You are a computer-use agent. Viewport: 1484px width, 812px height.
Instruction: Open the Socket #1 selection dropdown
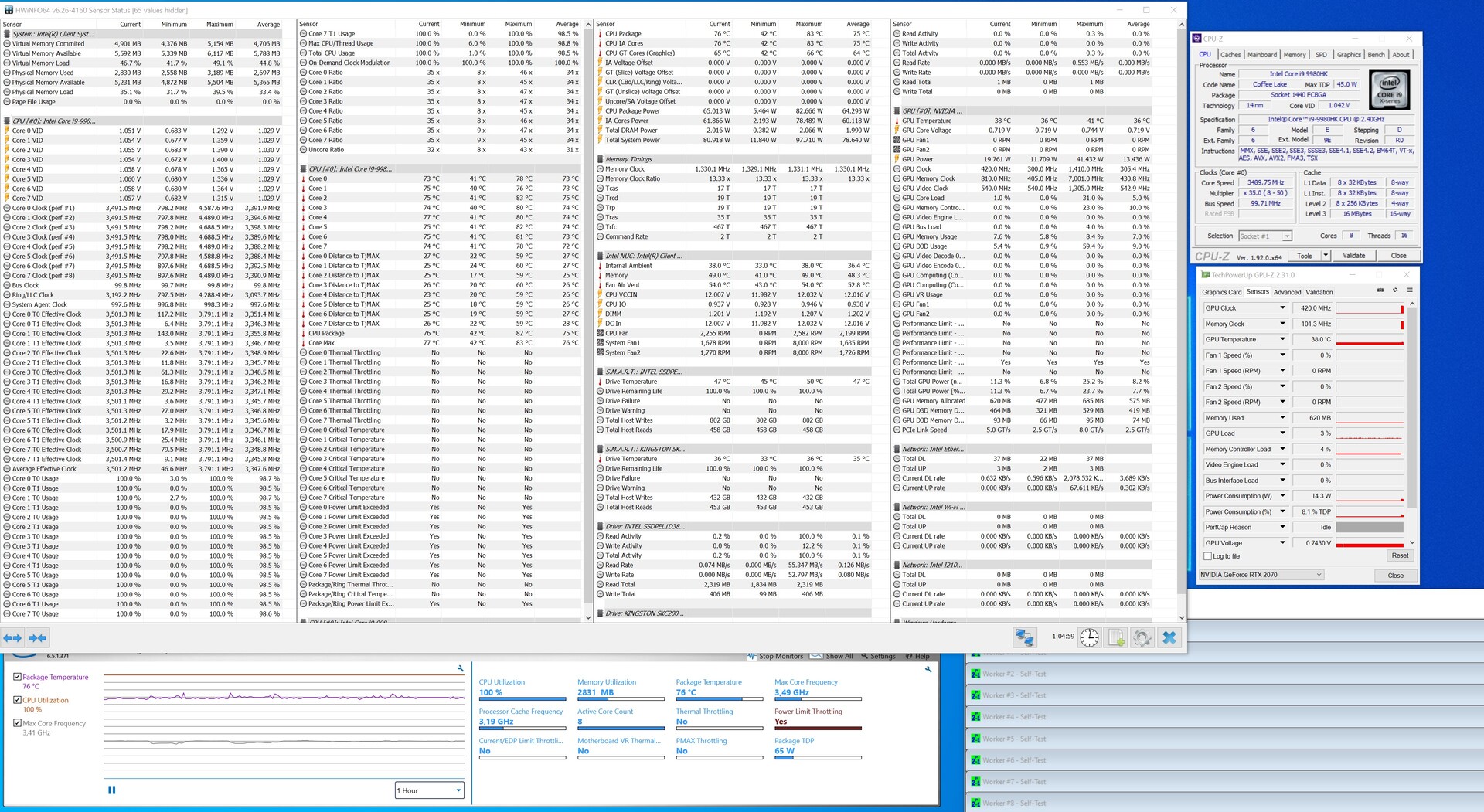[1264, 236]
